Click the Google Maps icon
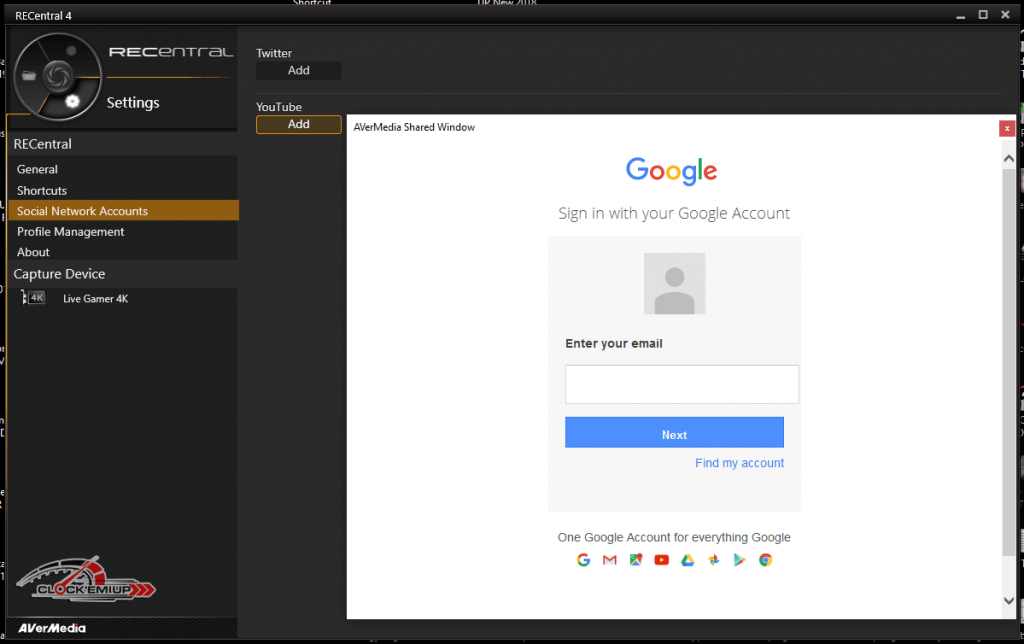 pyautogui.click(x=635, y=560)
